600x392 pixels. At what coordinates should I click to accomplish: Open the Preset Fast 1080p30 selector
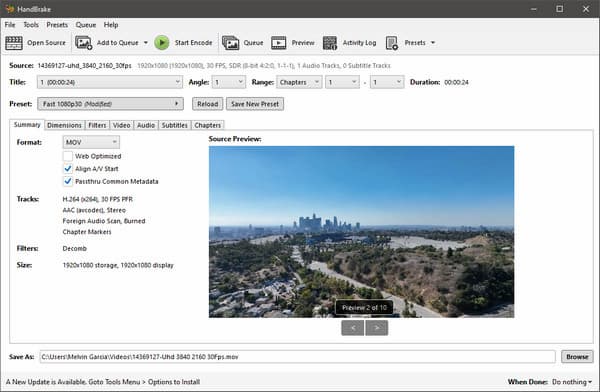110,104
